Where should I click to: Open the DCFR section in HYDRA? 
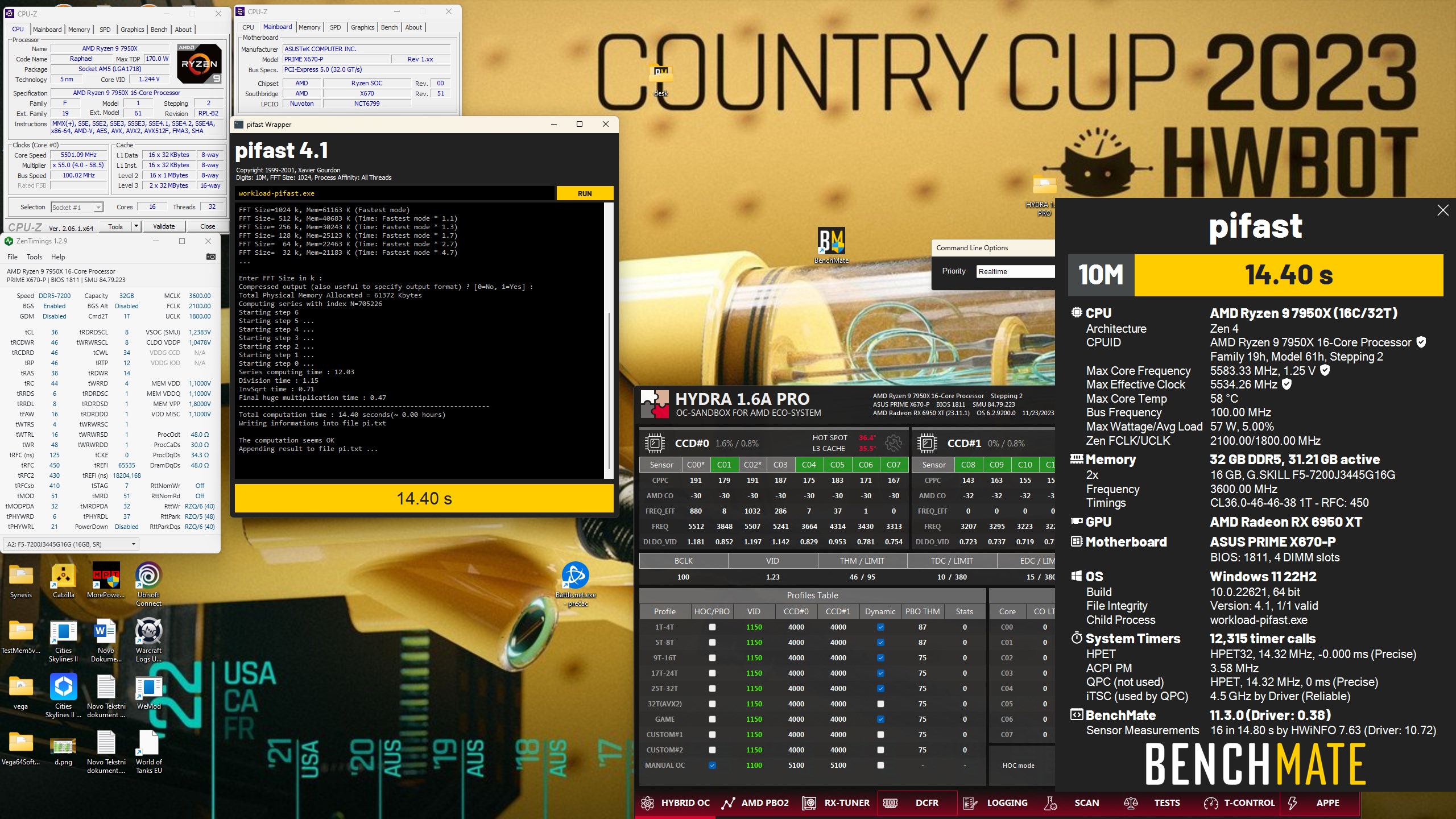click(x=917, y=803)
